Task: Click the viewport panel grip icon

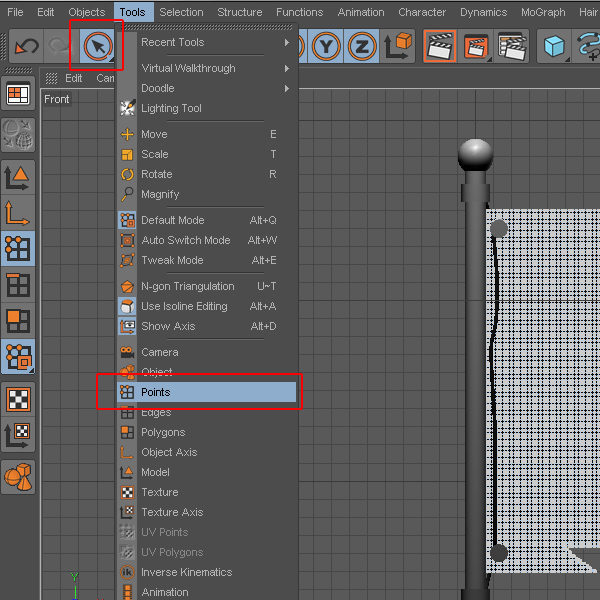Action: click(x=51, y=78)
